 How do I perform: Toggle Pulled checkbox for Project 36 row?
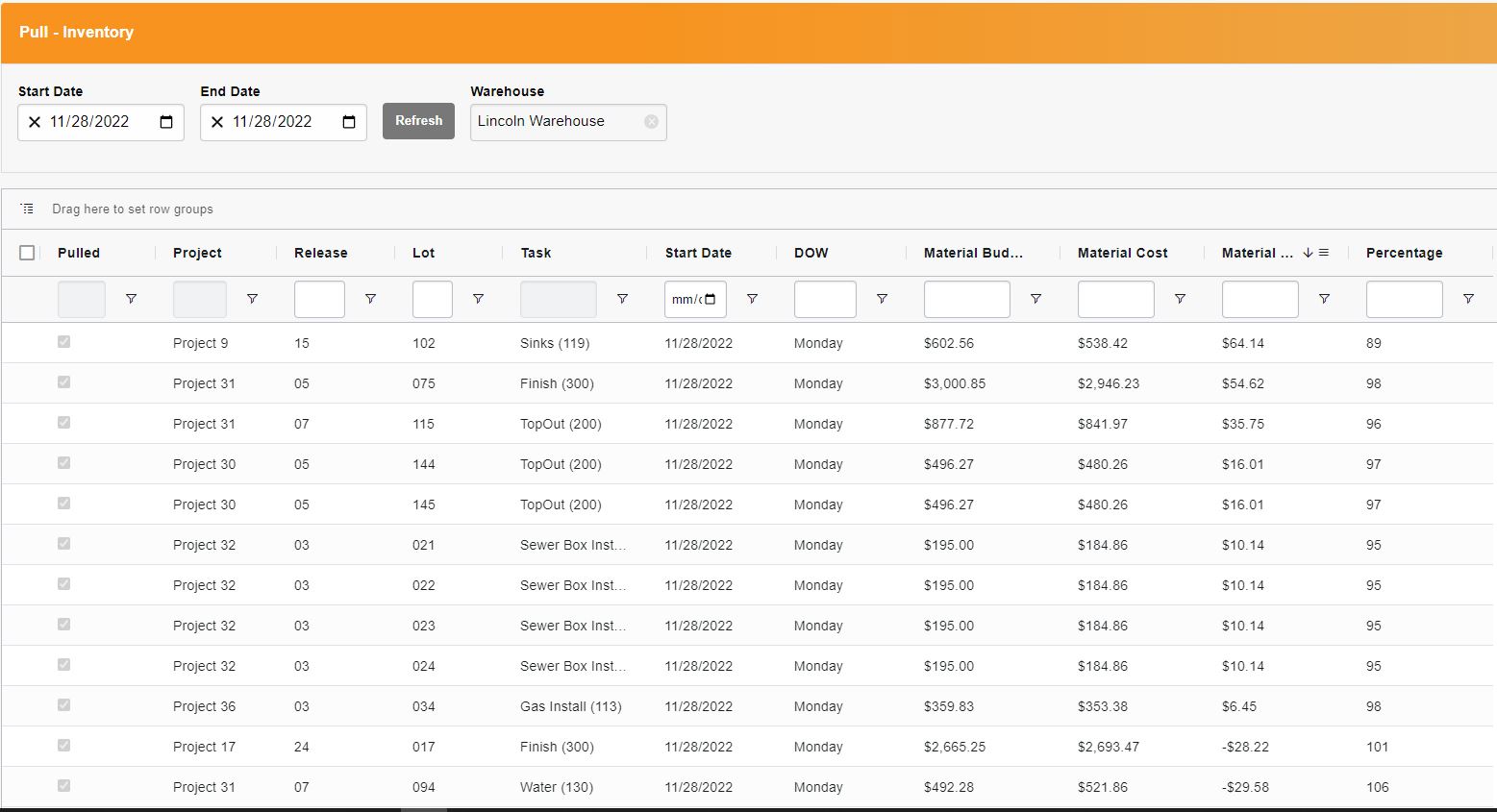point(63,705)
